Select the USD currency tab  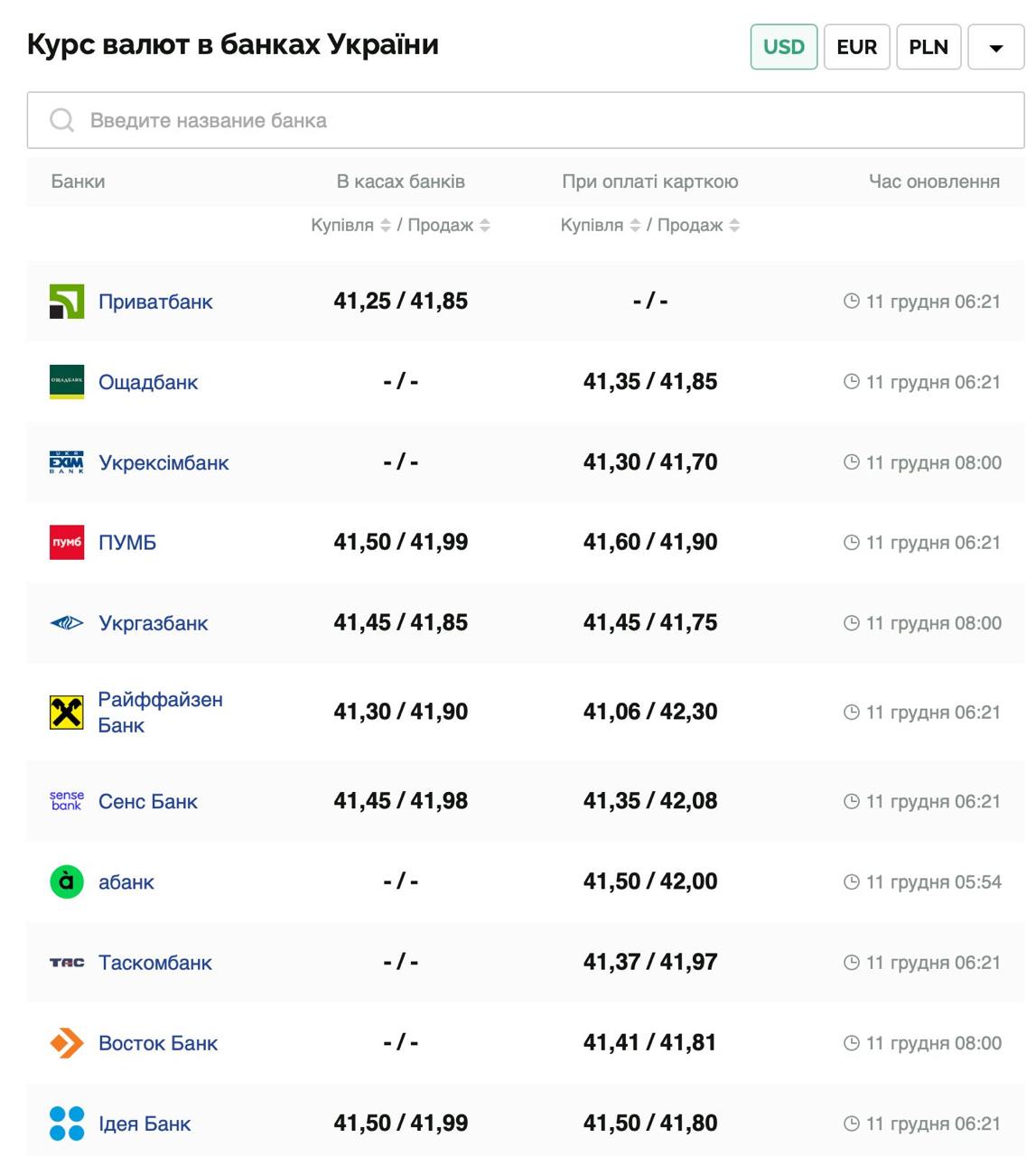click(x=783, y=47)
